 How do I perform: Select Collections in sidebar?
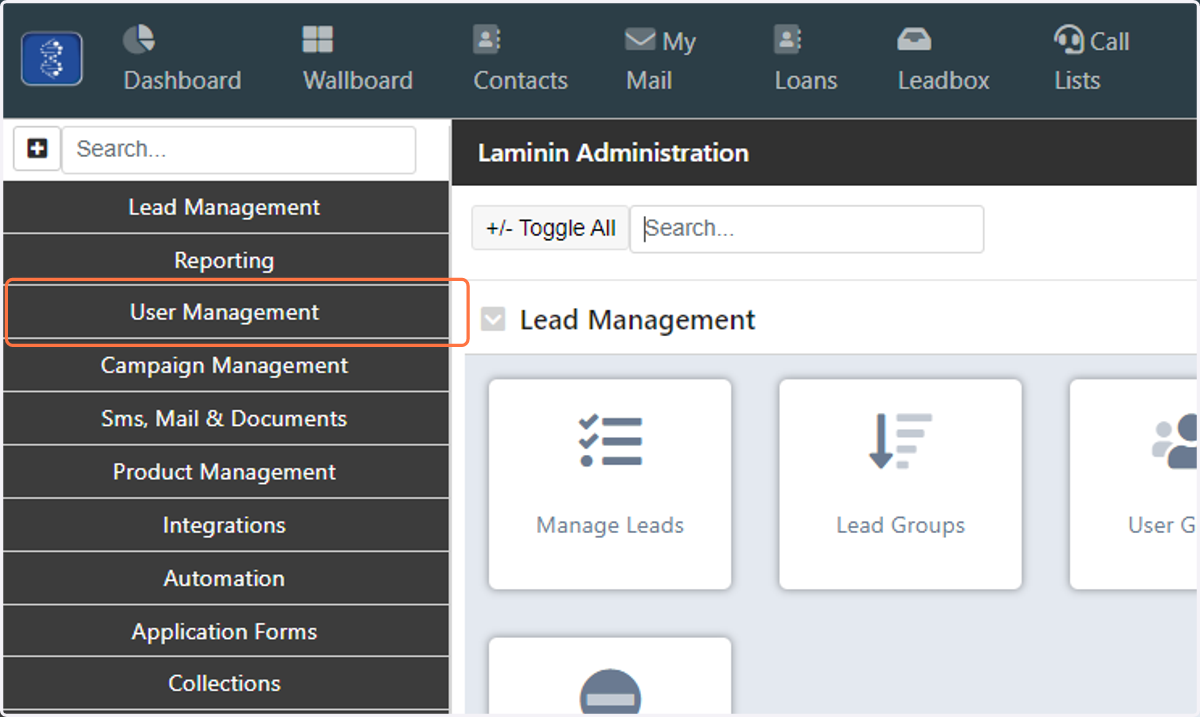pyautogui.click(x=225, y=683)
